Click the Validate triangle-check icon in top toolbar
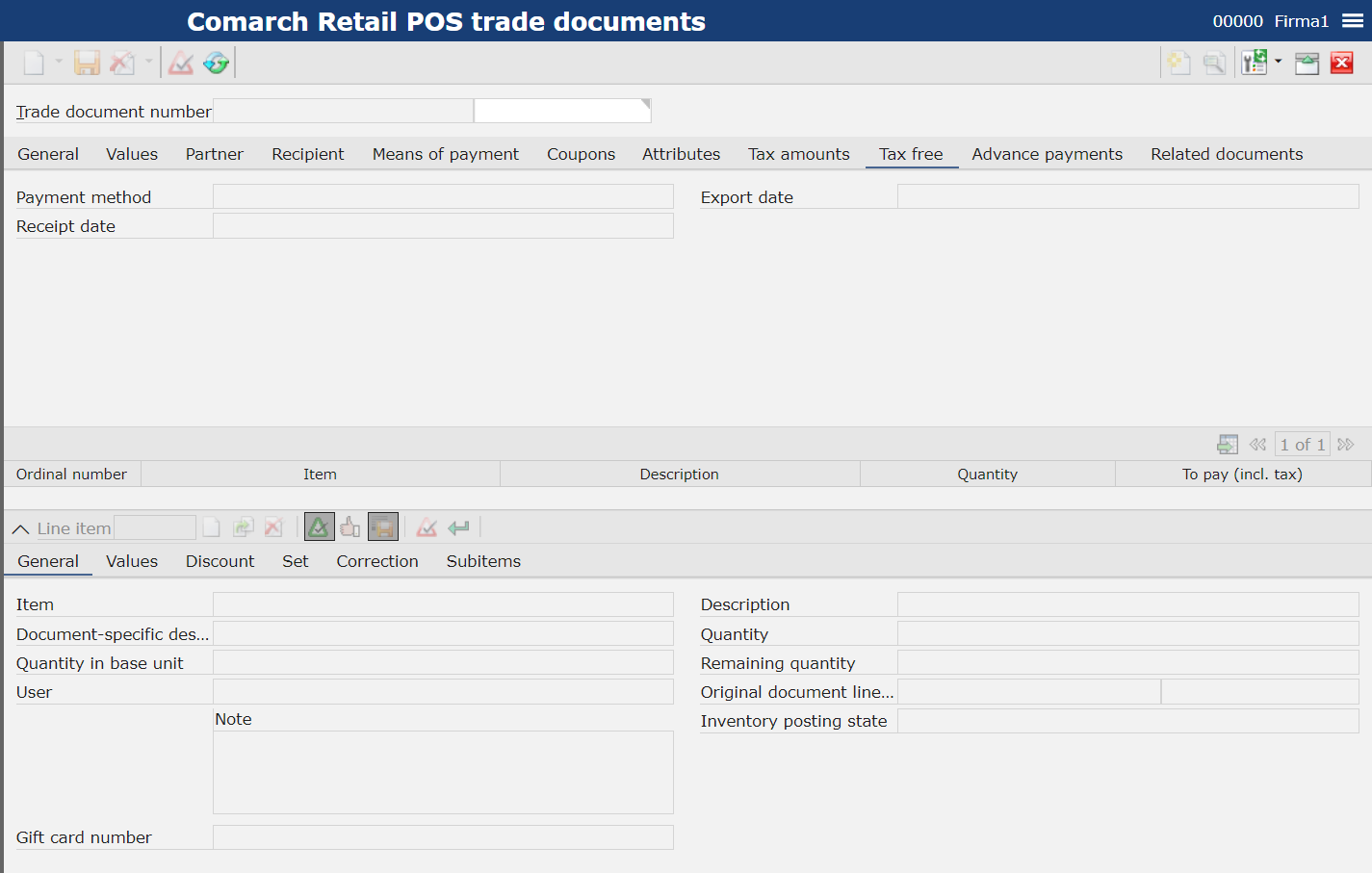Image resolution: width=1372 pixels, height=873 pixels. [181, 64]
